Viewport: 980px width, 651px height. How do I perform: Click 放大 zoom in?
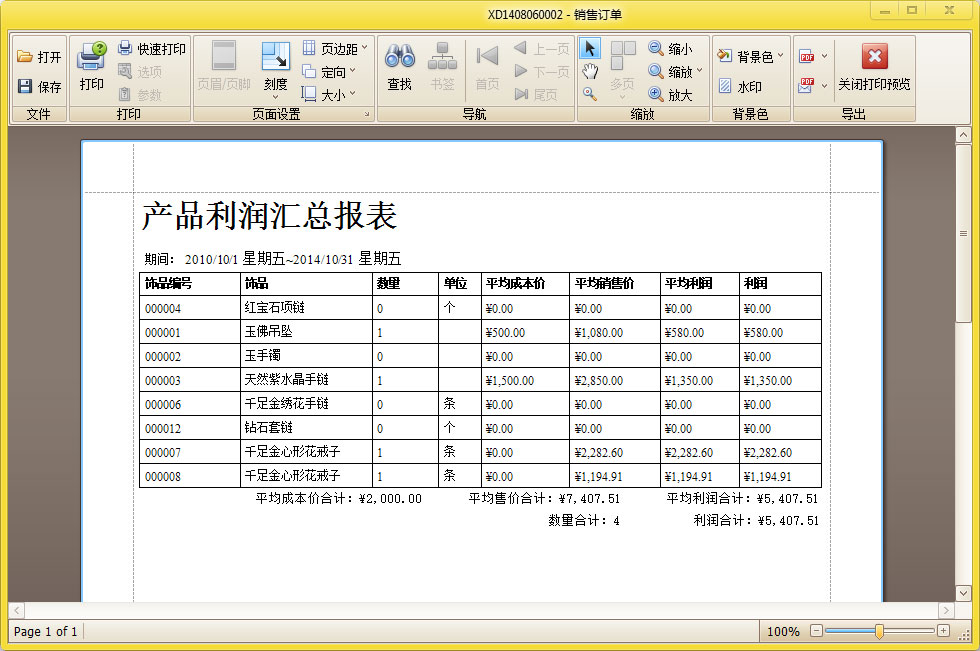pos(671,94)
